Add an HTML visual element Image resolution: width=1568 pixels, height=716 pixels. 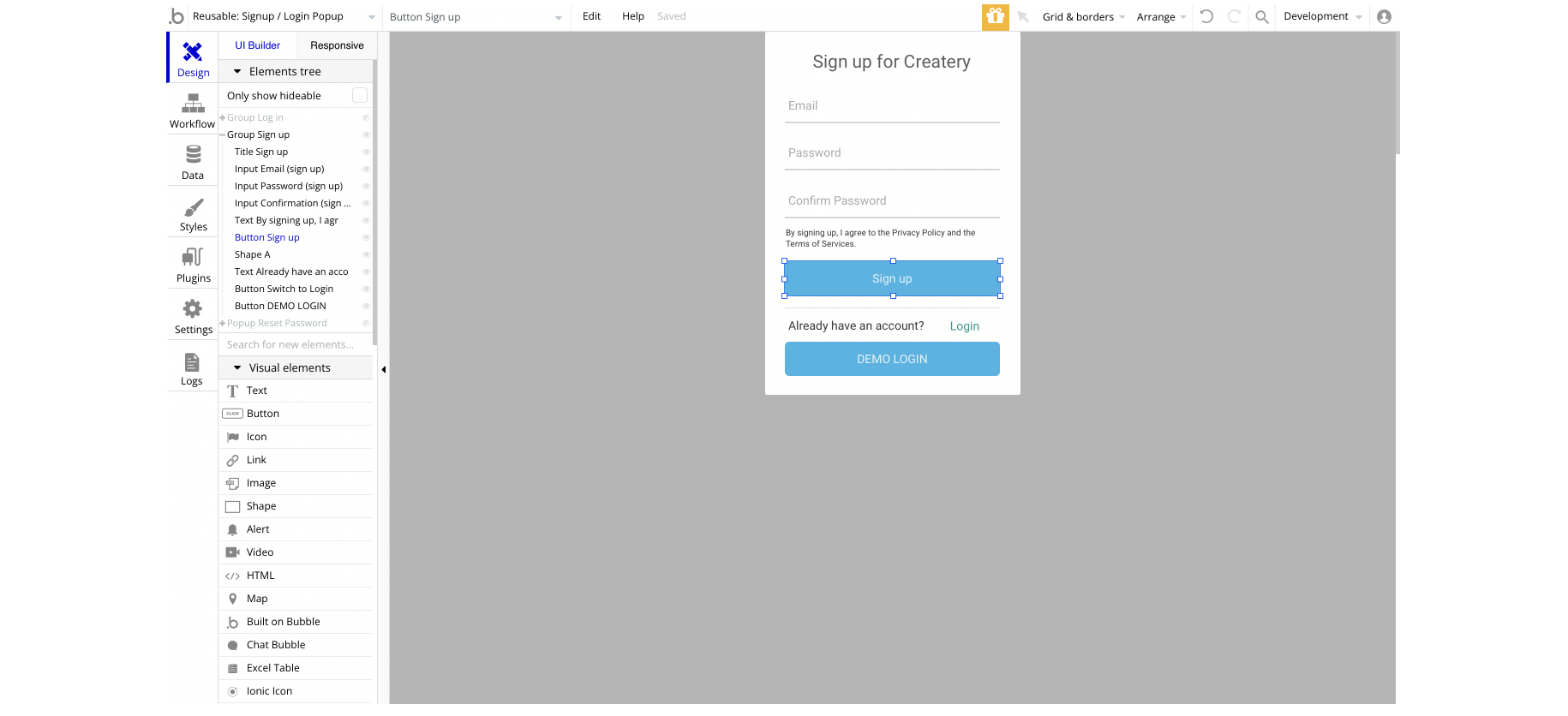[x=296, y=576]
